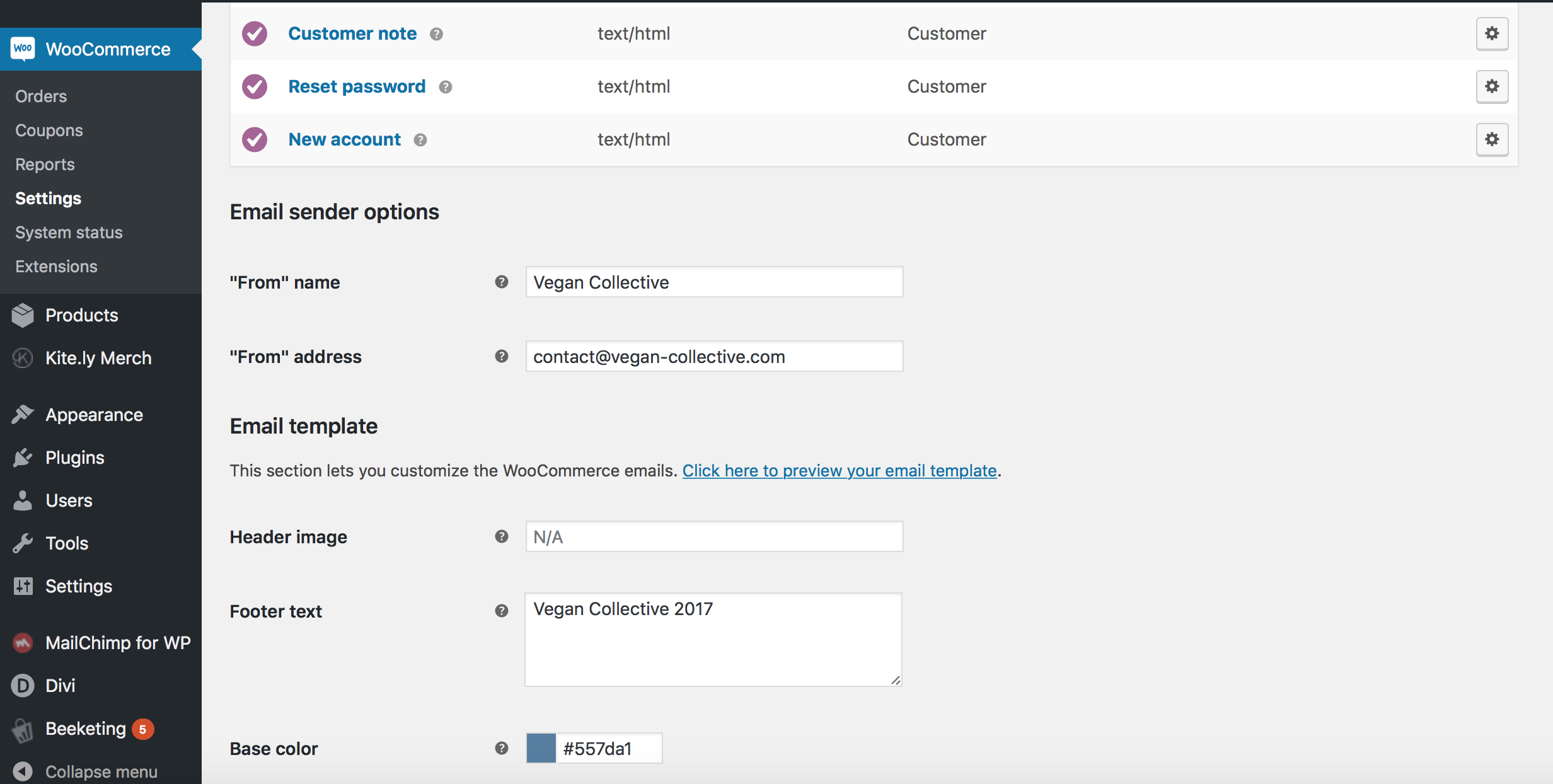Open the Customer note email link
The height and width of the screenshot is (784, 1553).
point(352,33)
